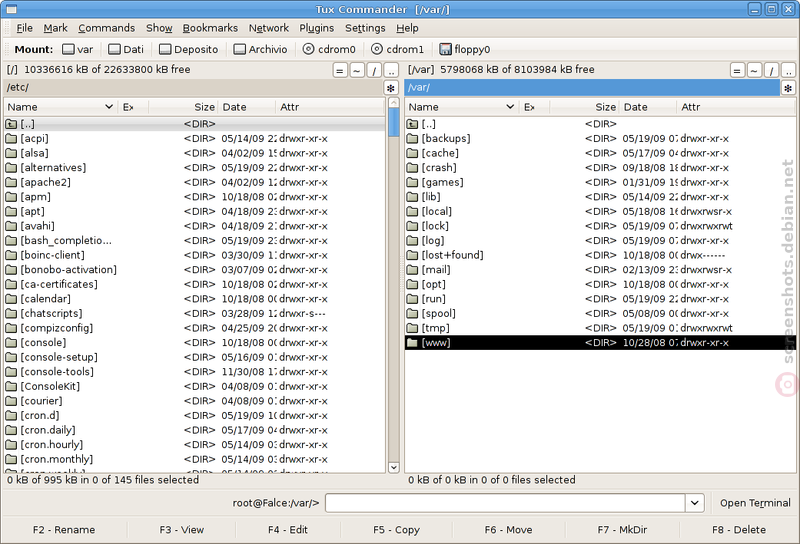Viewport: 800px width, 544px height.
Task: Mount the floppy0 drive
Action: pos(464,50)
